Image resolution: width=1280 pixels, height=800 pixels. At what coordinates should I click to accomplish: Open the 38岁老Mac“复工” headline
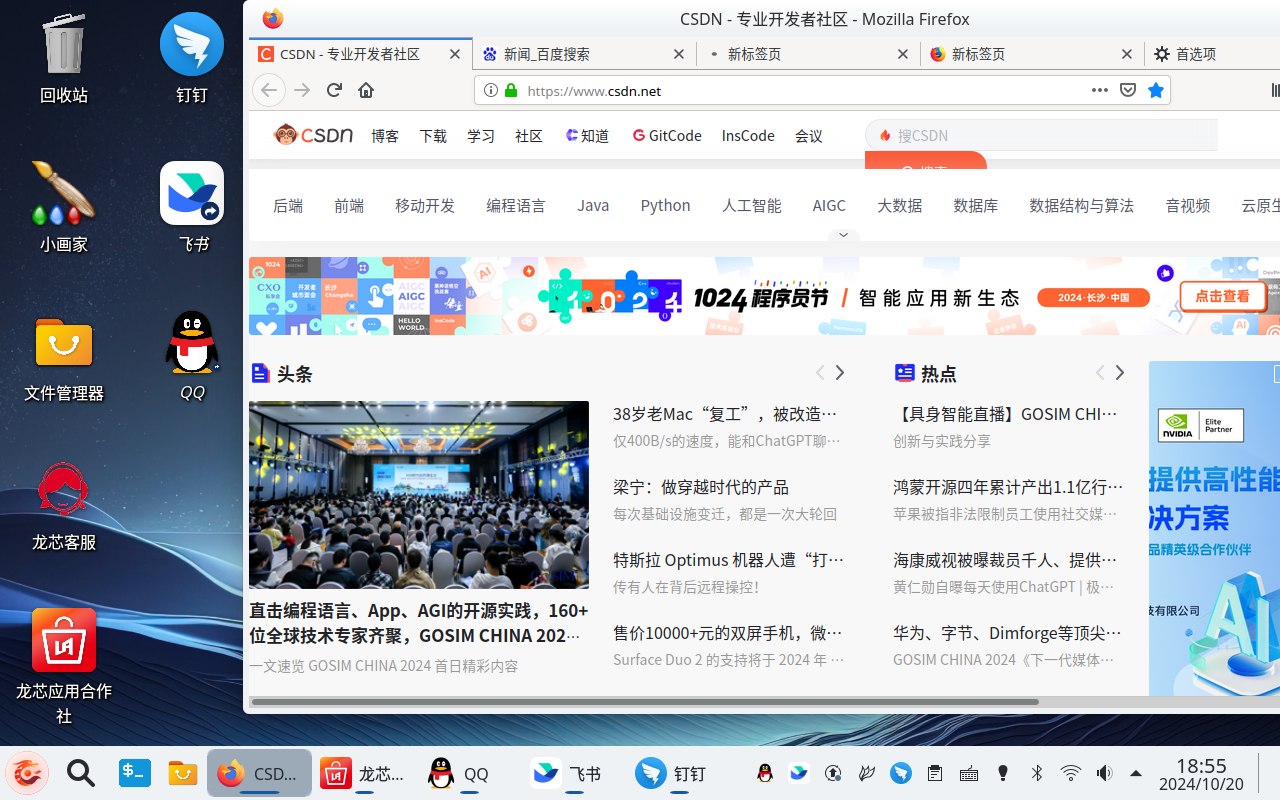click(x=725, y=414)
